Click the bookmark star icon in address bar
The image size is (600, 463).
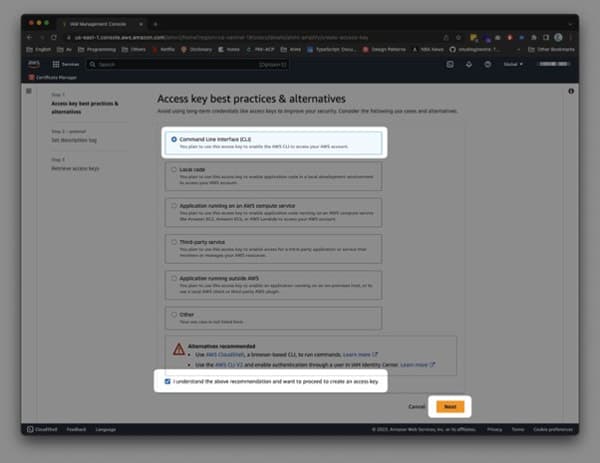pos(458,37)
